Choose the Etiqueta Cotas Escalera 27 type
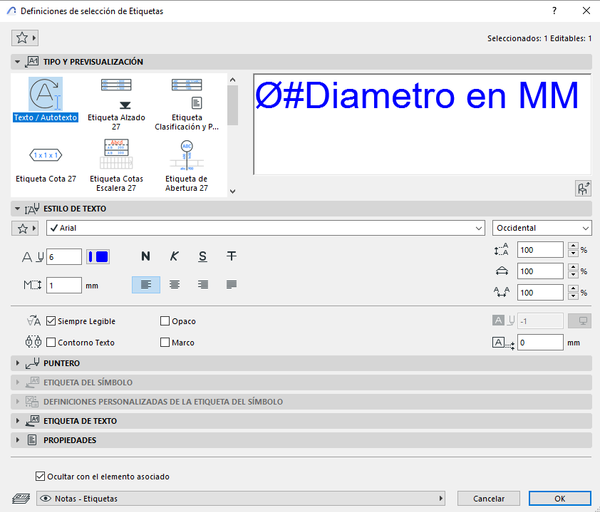Screen dimensions: 600x512 [116, 165]
